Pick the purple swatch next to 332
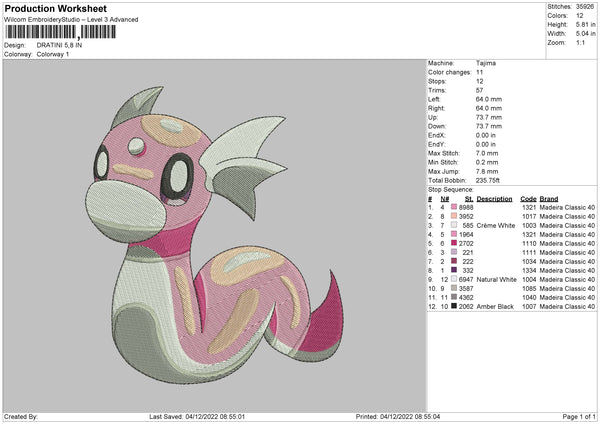Image resolution: width=600 pixels, height=424 pixels. point(454,270)
